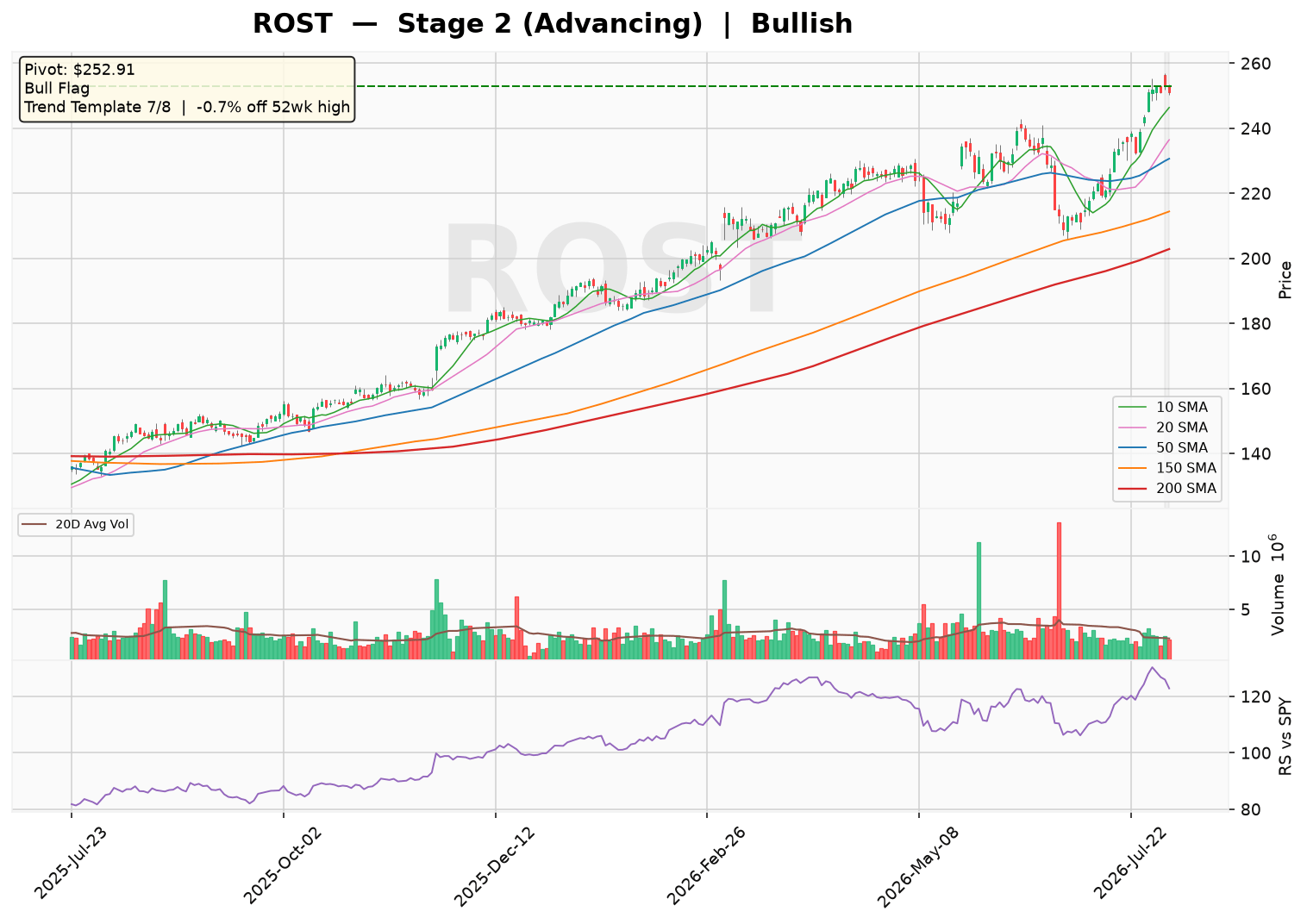1307x924 pixels.
Task: Click the tallest green volume bar
Action: (979, 601)
